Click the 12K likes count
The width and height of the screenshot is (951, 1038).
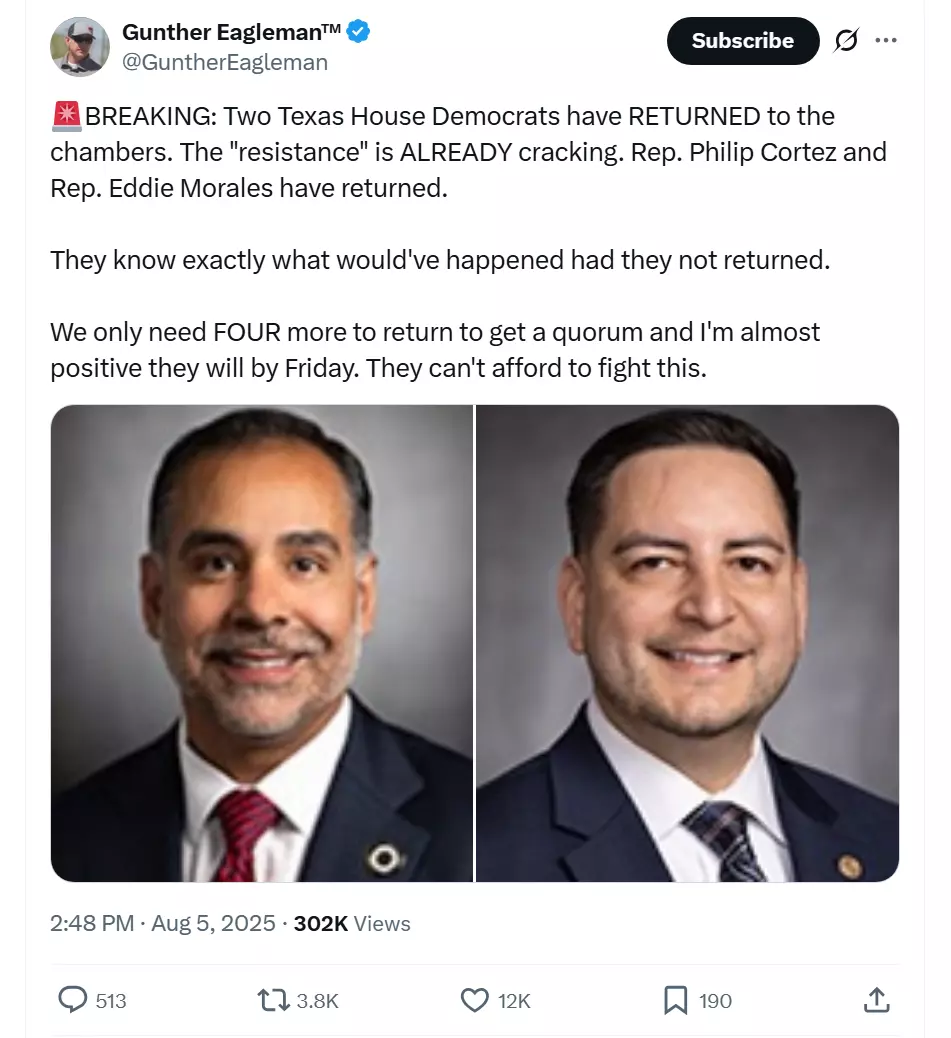pyautogui.click(x=514, y=1000)
